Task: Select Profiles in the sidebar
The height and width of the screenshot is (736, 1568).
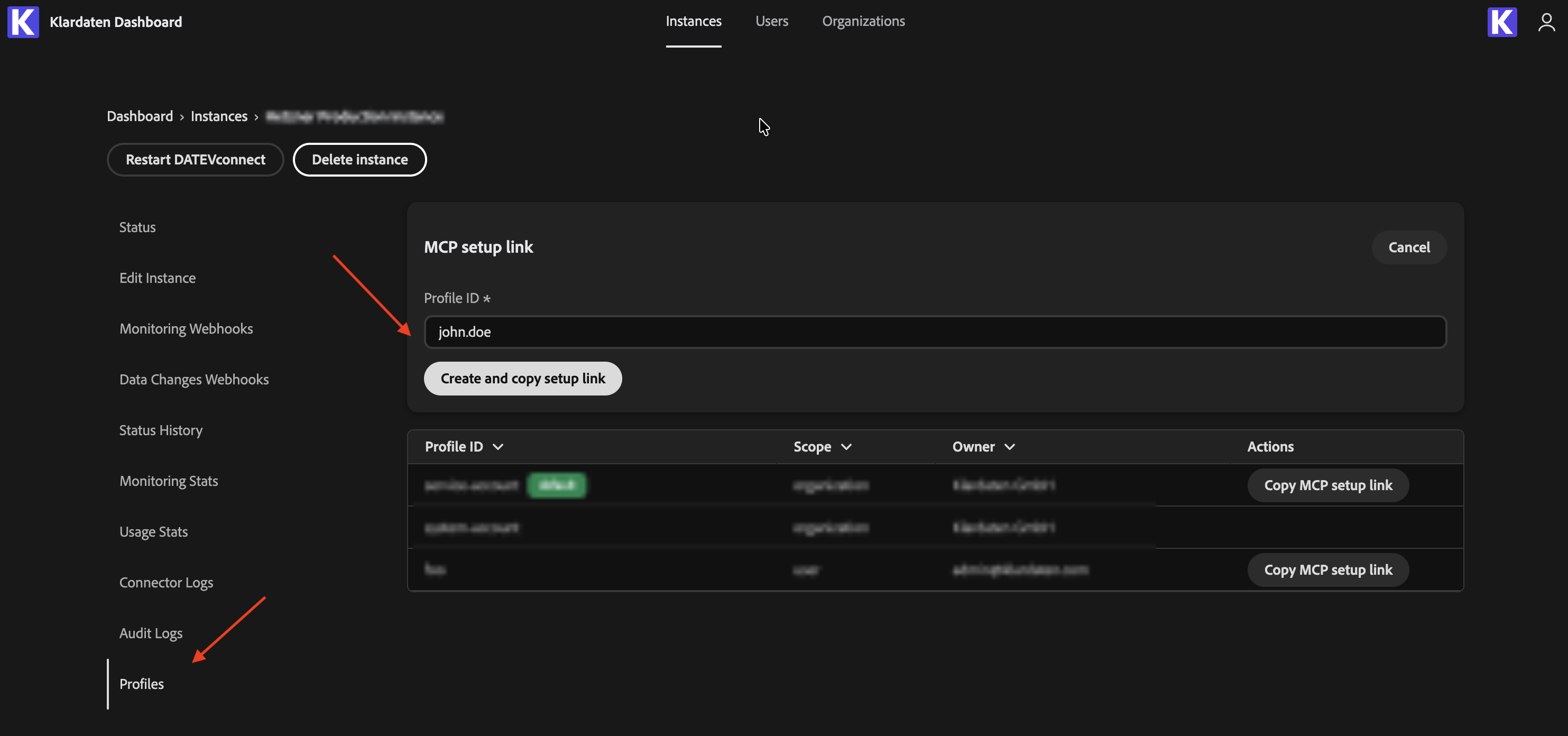Action: tap(141, 684)
